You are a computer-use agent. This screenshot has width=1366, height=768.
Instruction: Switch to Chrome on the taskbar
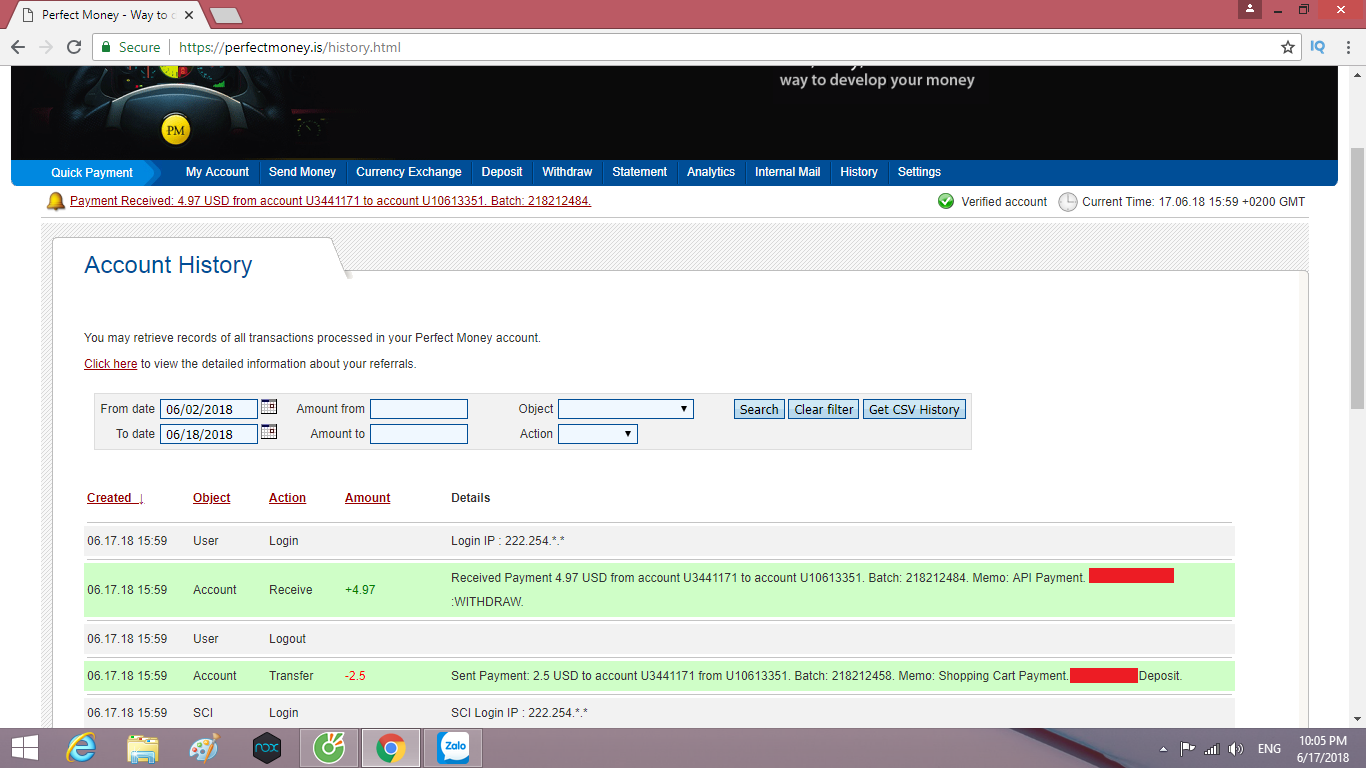coord(390,748)
